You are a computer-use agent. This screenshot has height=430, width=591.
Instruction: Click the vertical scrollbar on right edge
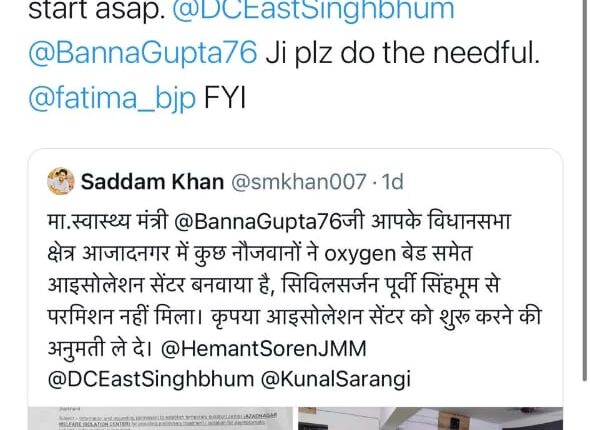click(584, 188)
